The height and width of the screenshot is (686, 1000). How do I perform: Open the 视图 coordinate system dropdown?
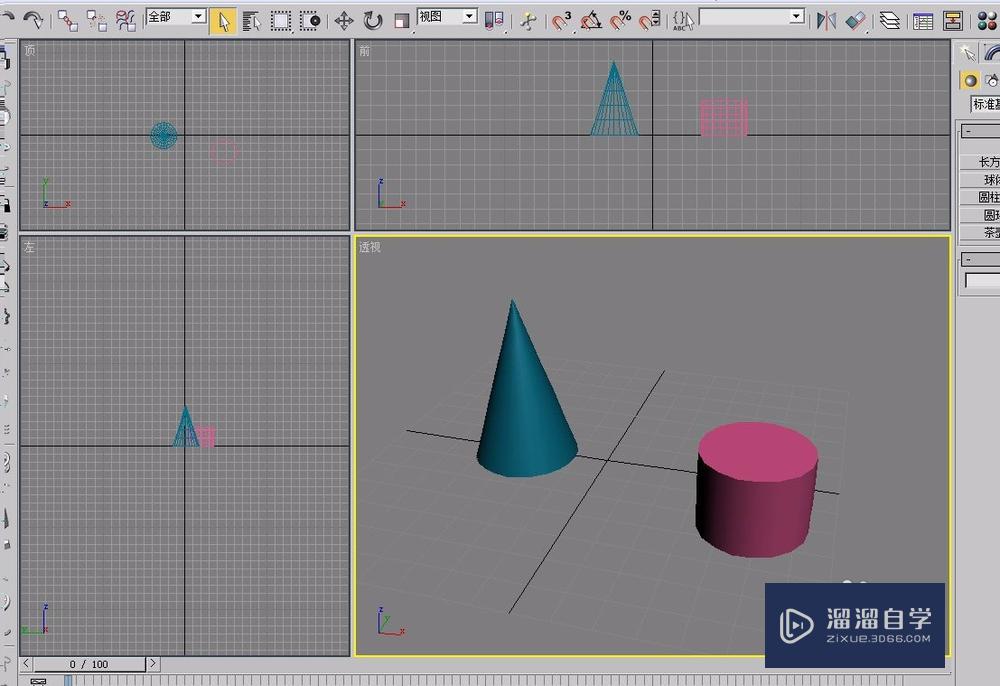(x=446, y=17)
